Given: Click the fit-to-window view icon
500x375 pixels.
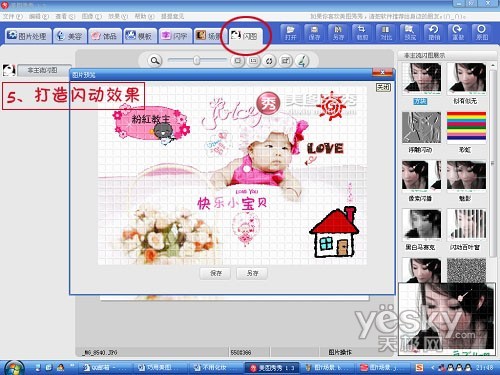Looking at the screenshot, I should point(238,61).
